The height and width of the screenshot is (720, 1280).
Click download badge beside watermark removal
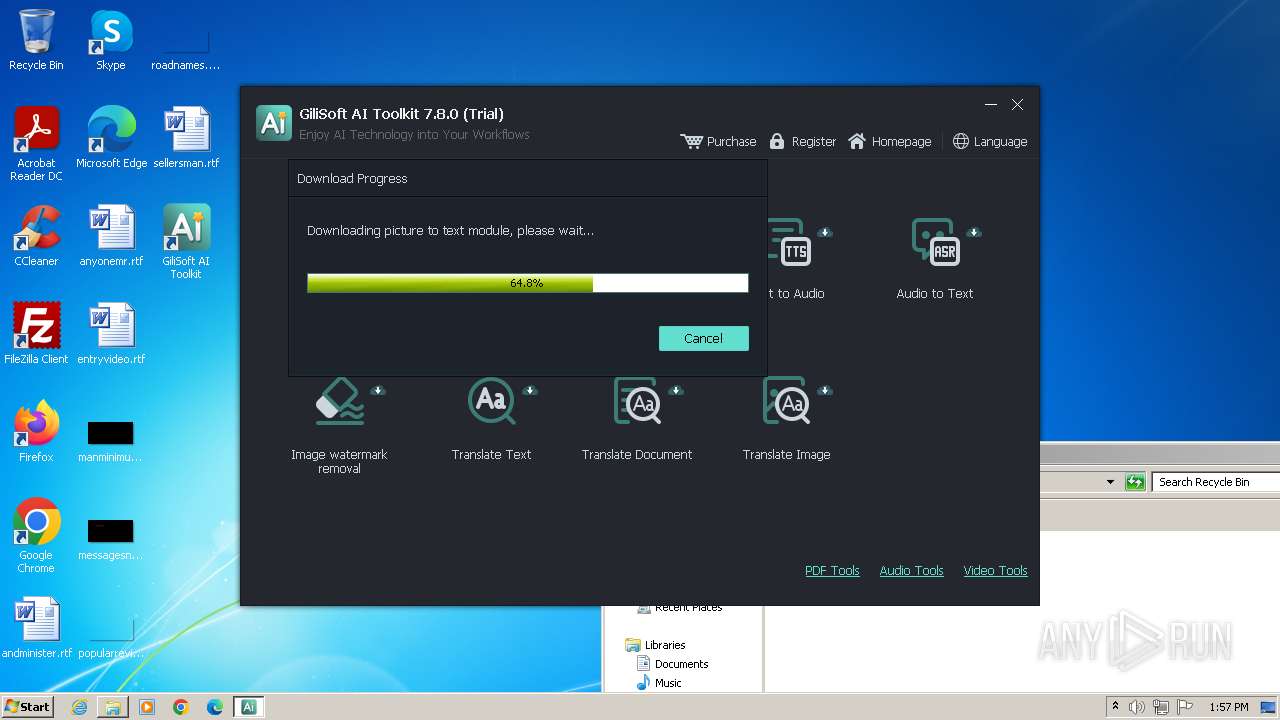click(x=378, y=390)
